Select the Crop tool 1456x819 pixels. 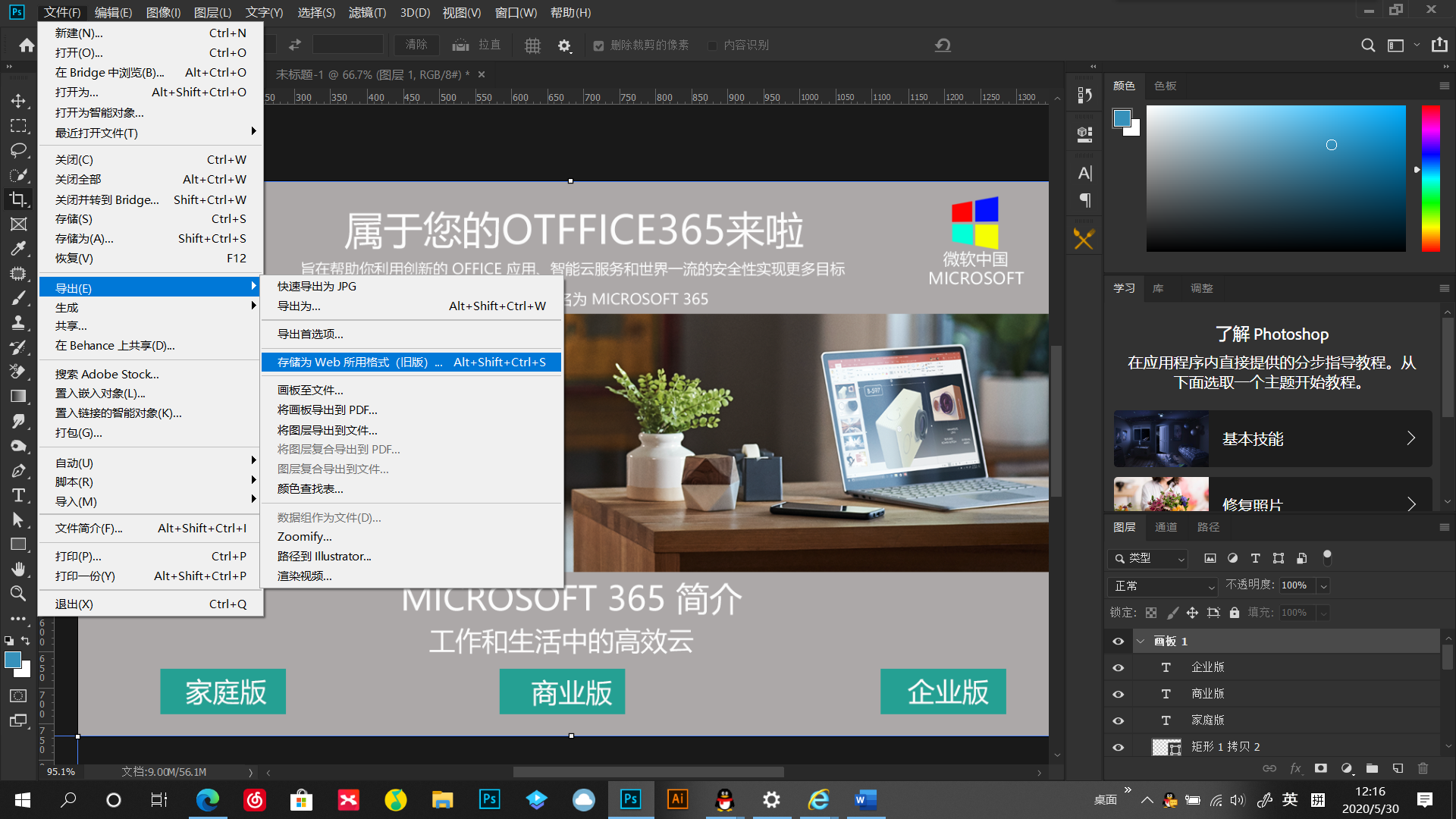[18, 199]
